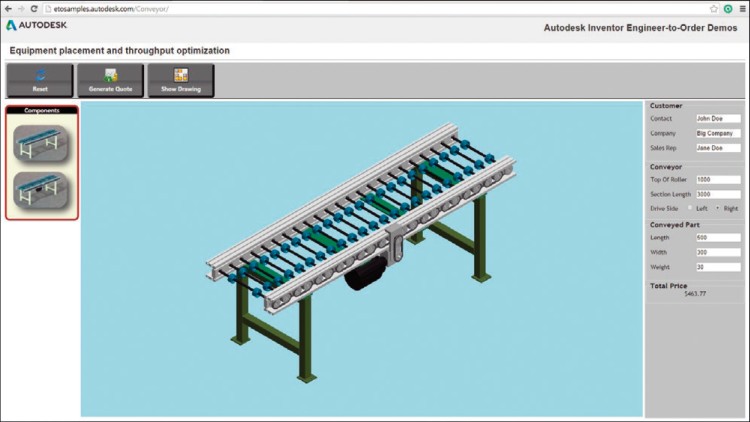This screenshot has height=422, width=750.
Task: Click the Reset button
Action: coord(39,81)
